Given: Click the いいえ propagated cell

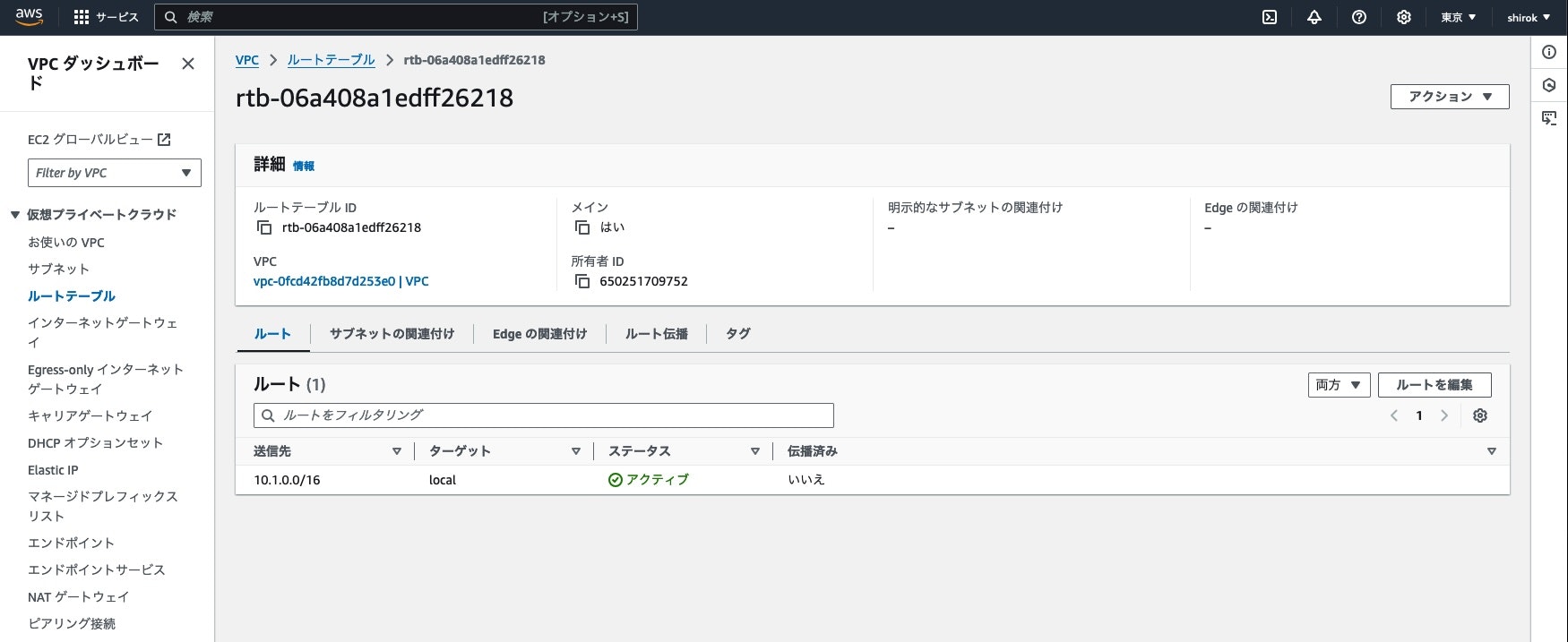Looking at the screenshot, I should [806, 480].
